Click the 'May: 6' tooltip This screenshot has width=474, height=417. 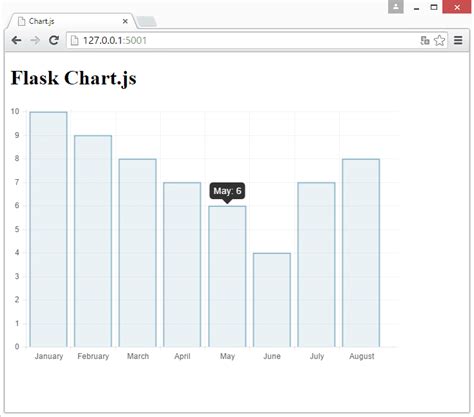pos(227,191)
